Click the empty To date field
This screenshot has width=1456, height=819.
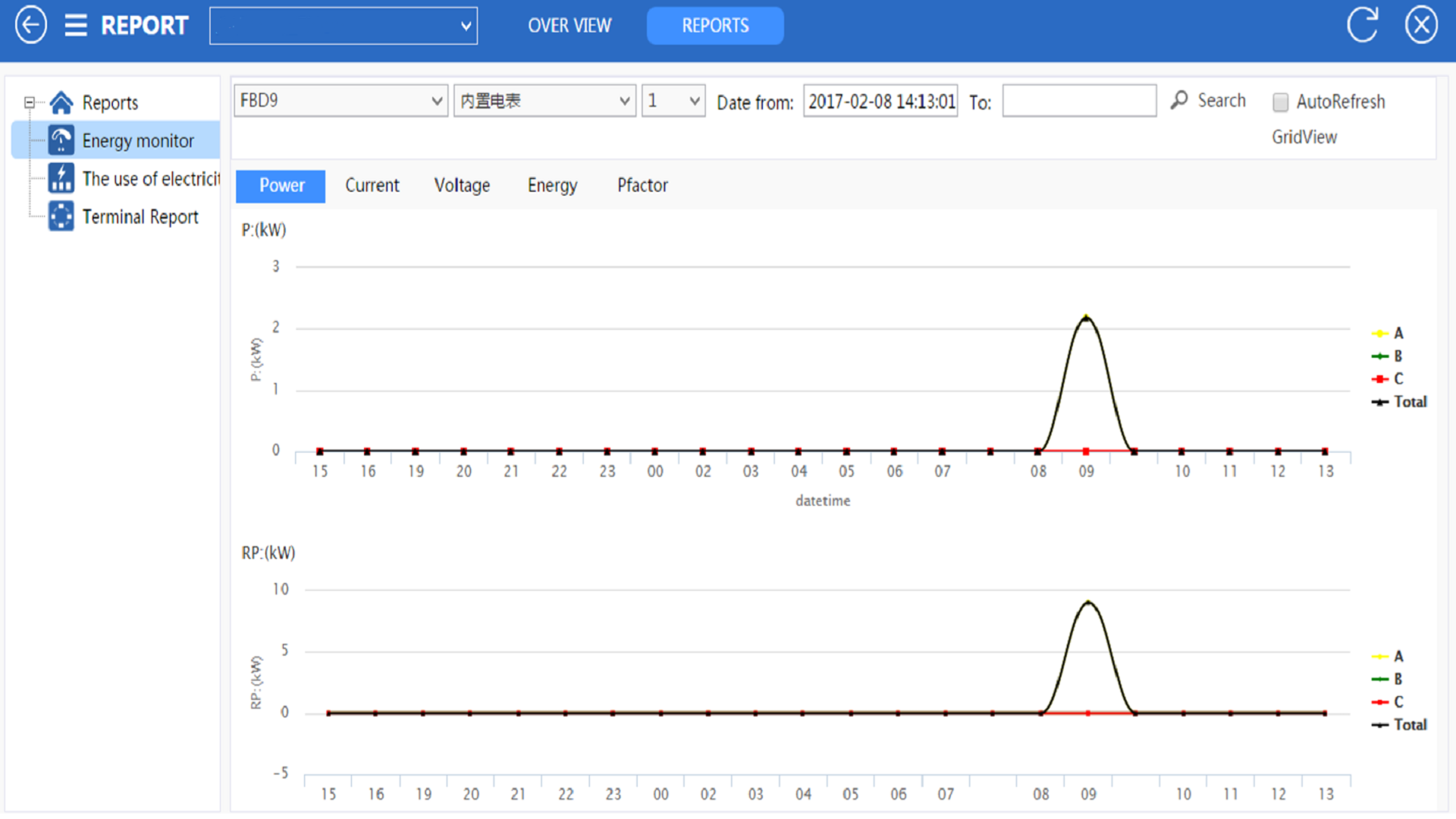tap(1079, 101)
